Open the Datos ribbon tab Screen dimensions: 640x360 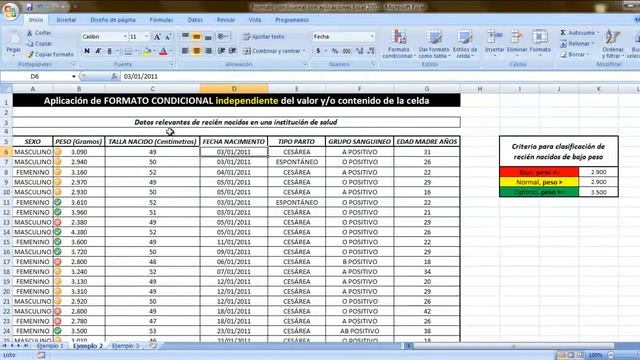point(195,20)
